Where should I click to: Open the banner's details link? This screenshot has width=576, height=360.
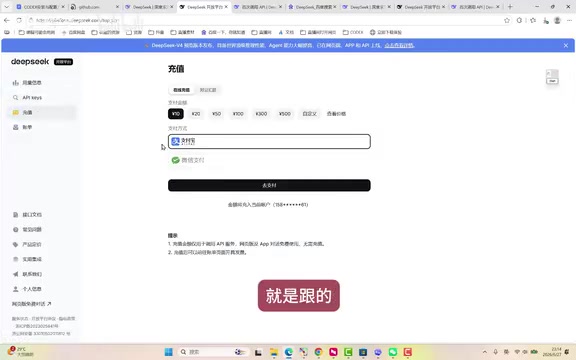[399, 46]
